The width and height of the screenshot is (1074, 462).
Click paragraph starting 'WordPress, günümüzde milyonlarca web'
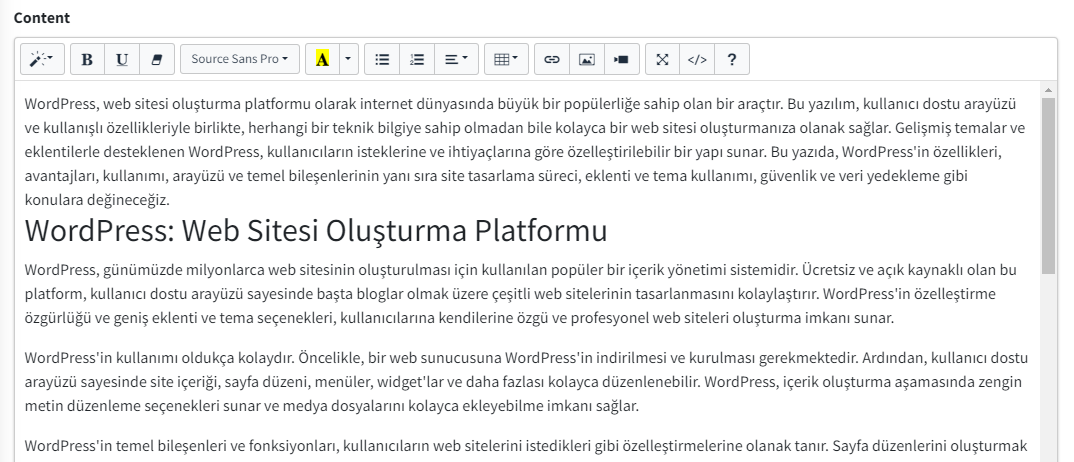(x=521, y=294)
